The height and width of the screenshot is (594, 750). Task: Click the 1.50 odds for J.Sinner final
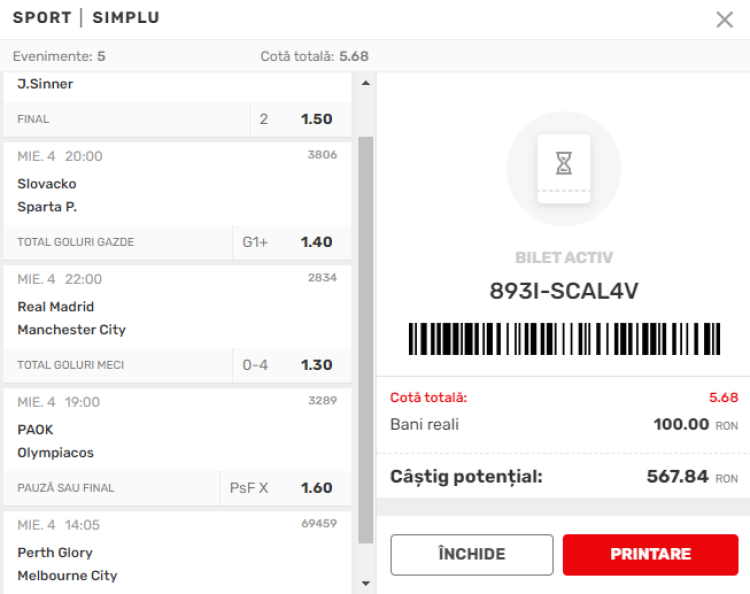point(316,119)
